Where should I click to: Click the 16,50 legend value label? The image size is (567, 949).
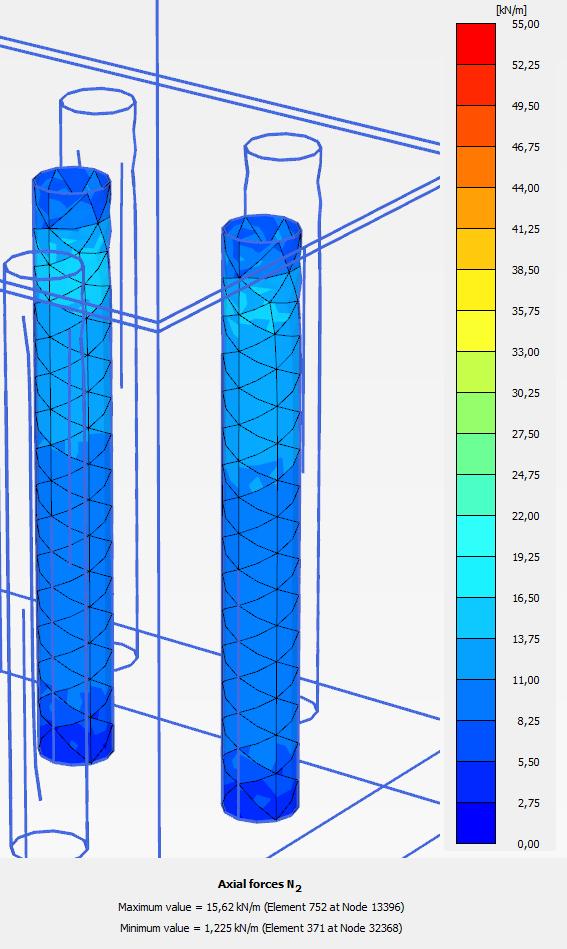click(x=525, y=598)
